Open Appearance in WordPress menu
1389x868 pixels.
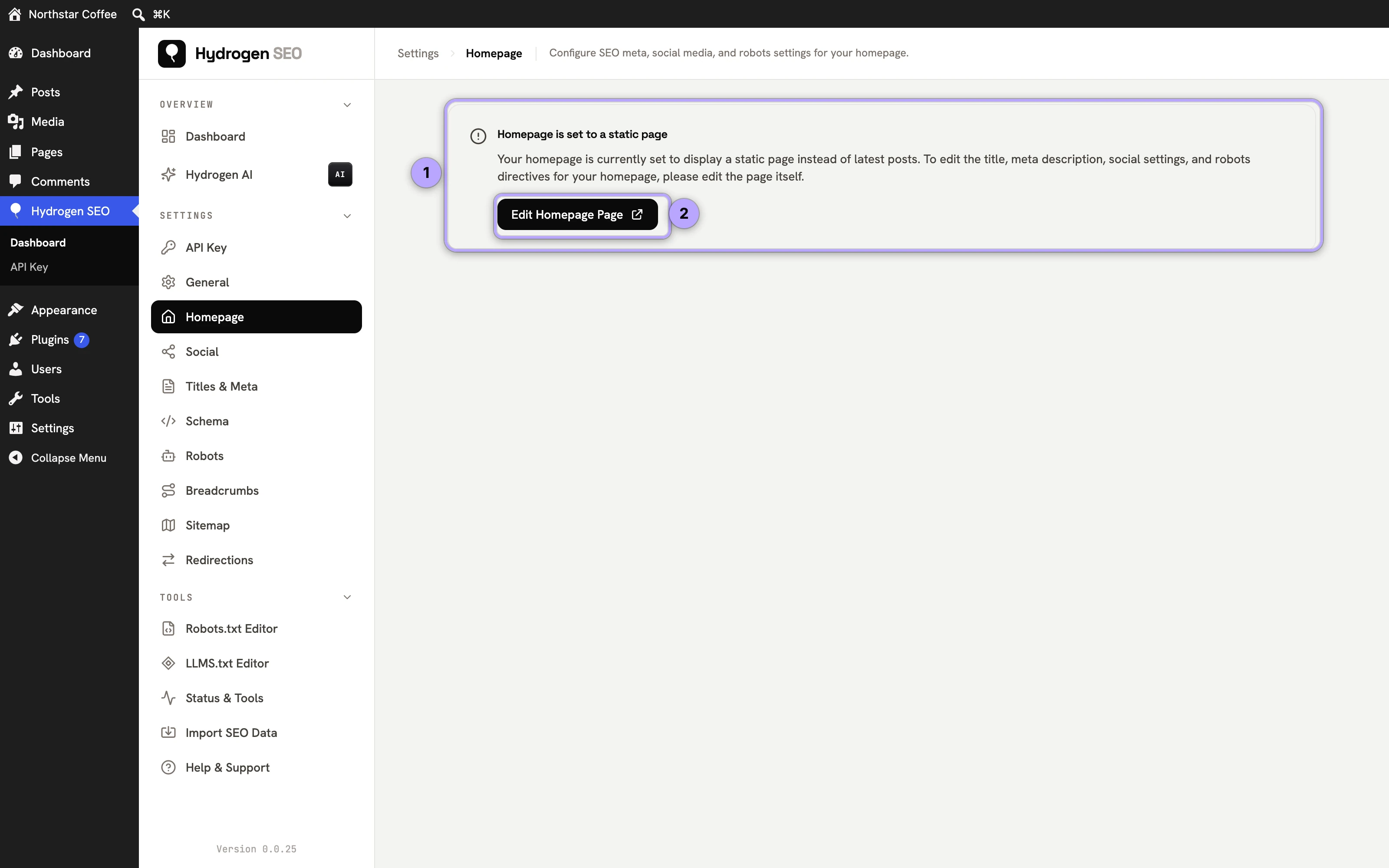(x=69, y=310)
